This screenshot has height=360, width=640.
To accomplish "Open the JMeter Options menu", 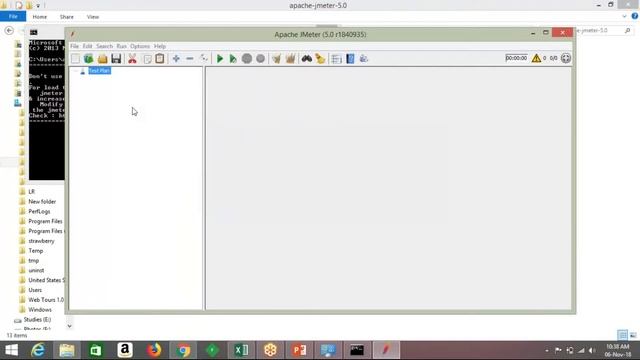I will tap(140, 46).
